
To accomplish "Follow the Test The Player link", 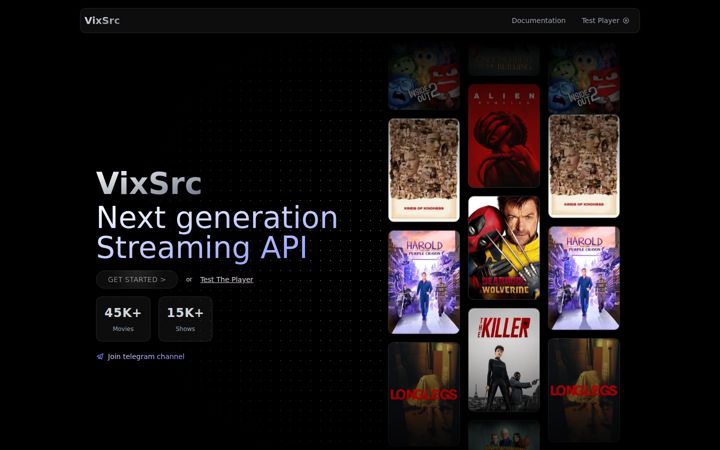I will [x=226, y=280].
